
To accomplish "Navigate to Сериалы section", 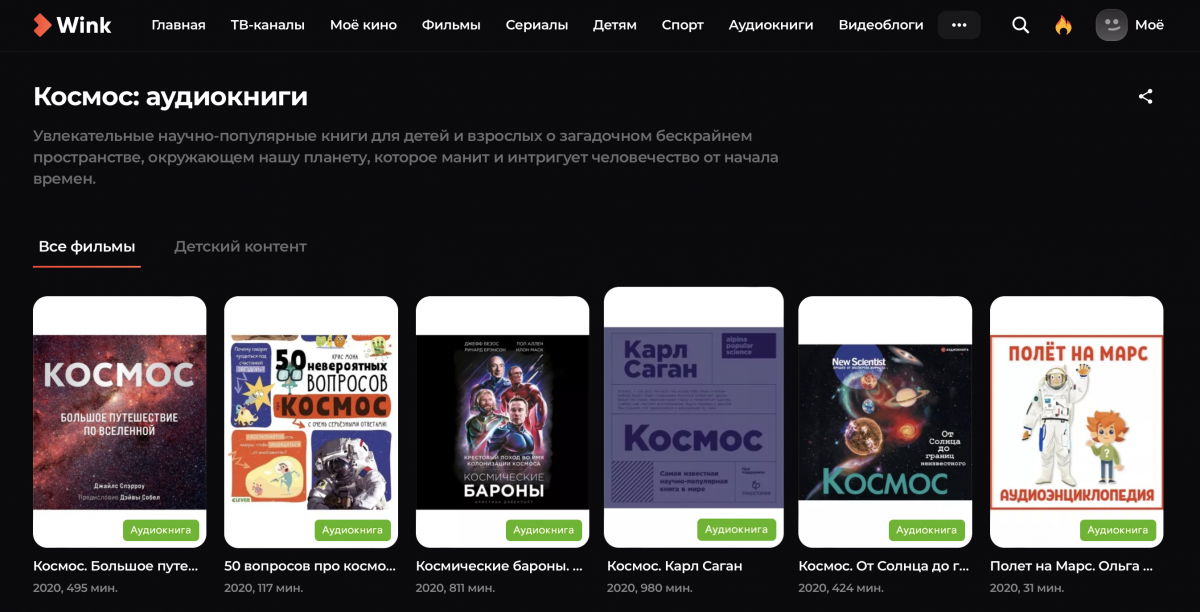I will 537,25.
